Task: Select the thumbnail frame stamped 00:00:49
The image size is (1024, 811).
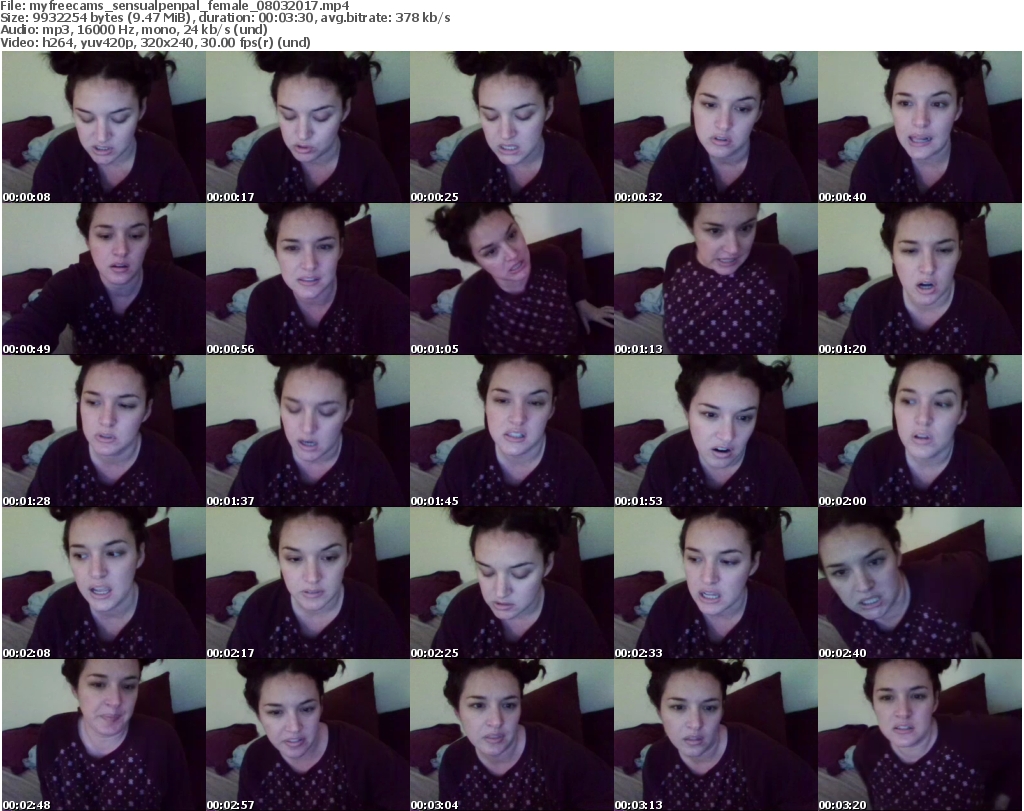Action: pos(104,279)
